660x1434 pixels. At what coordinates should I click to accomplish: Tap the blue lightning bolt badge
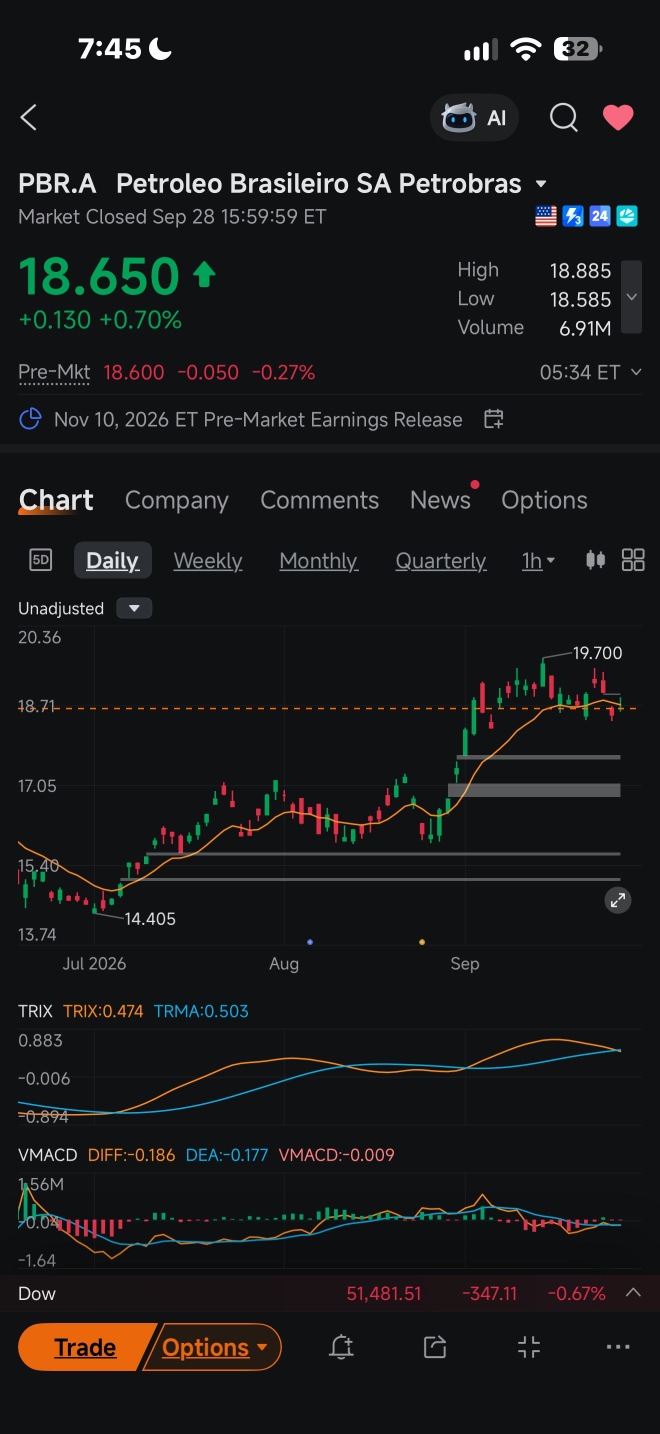pos(573,216)
